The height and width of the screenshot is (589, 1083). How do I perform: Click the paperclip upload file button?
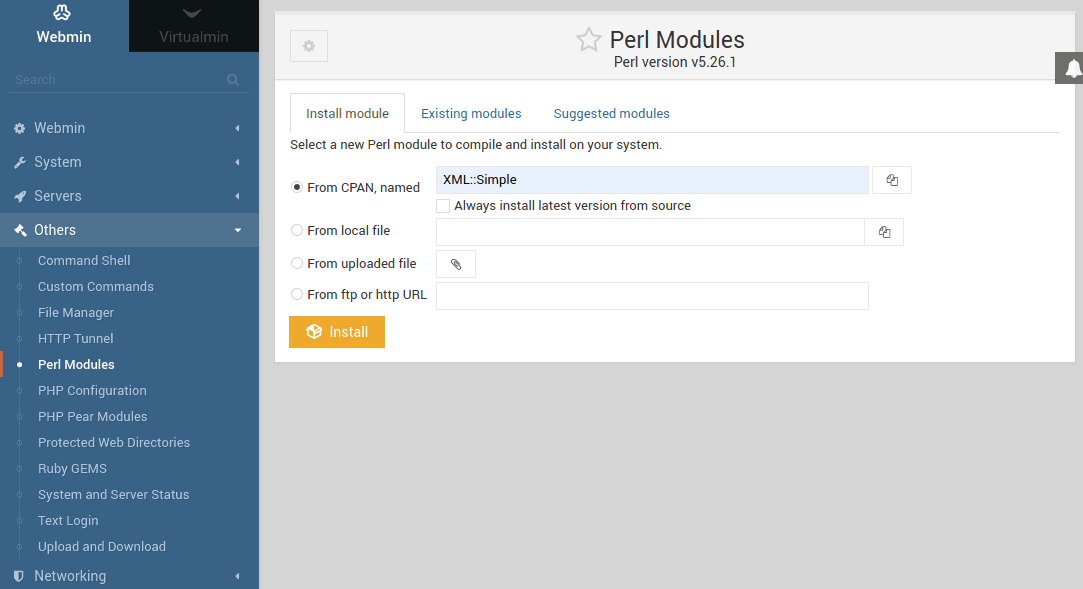pyautogui.click(x=456, y=264)
